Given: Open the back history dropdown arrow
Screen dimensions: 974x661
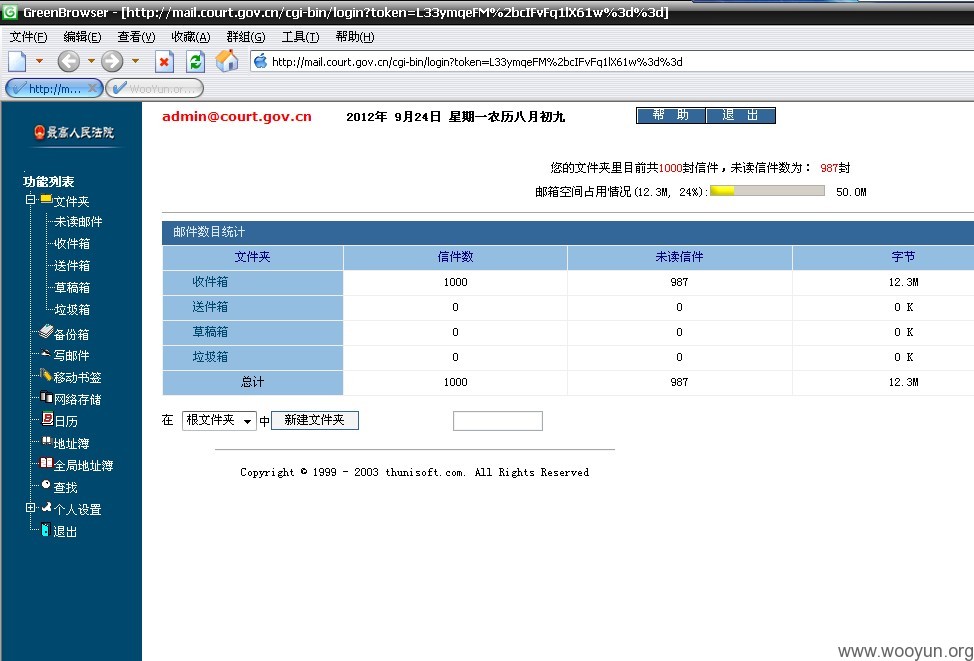Looking at the screenshot, I should click(x=91, y=61).
